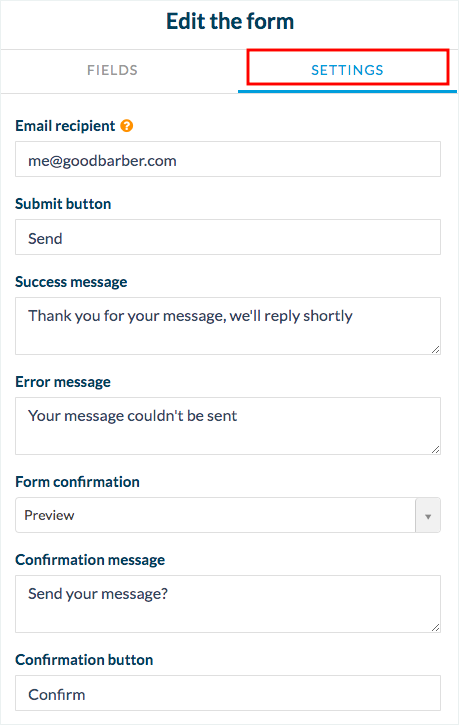Click the "Submit button" label text
Screen dimensions: 459x725
pos(63,204)
